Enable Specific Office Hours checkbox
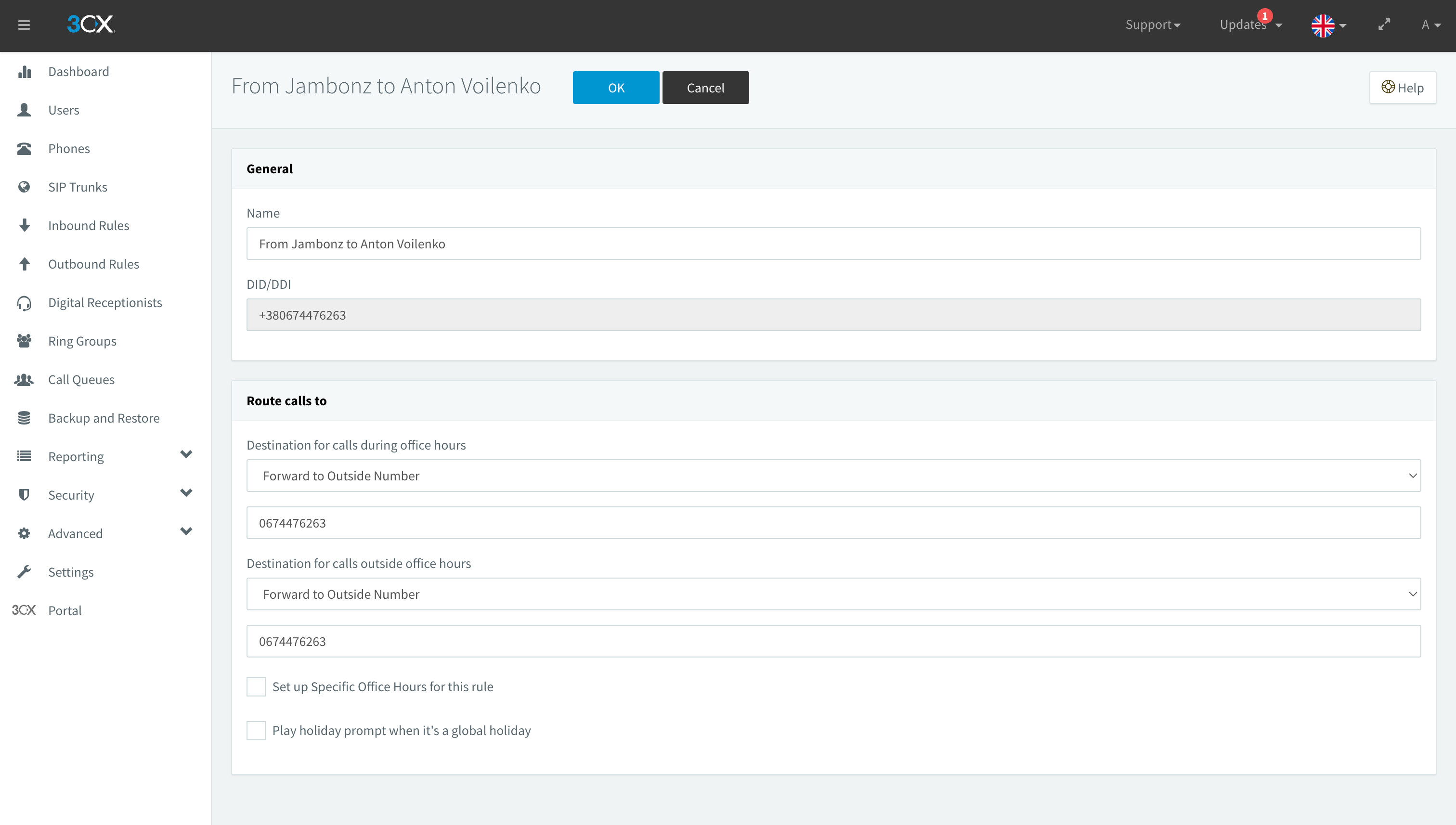Viewport: 1456px width, 825px height. point(256,687)
